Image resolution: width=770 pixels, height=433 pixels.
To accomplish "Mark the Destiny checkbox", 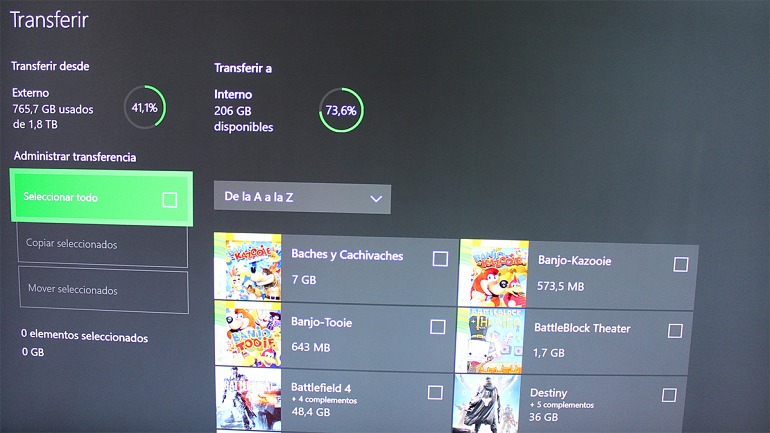I will click(669, 395).
